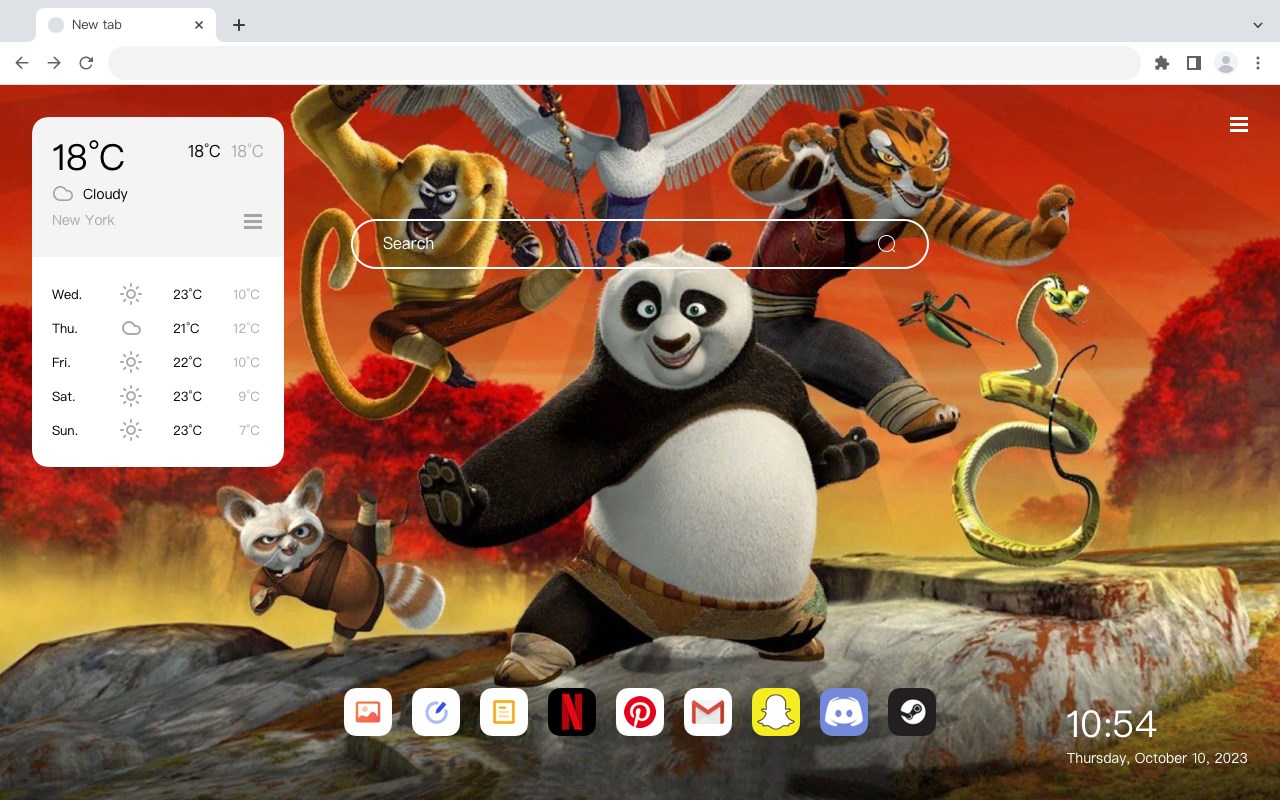Image resolution: width=1280 pixels, height=800 pixels.
Task: Toggle the browser side panel
Action: coord(1193,63)
